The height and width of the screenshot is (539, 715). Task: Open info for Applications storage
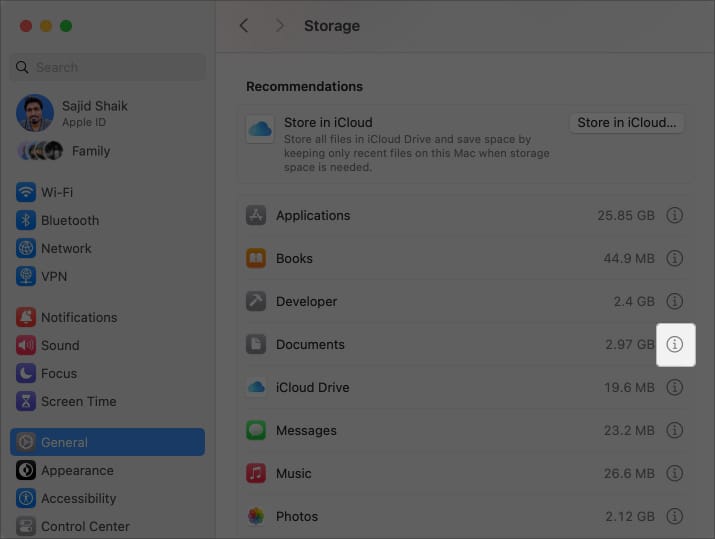(674, 215)
